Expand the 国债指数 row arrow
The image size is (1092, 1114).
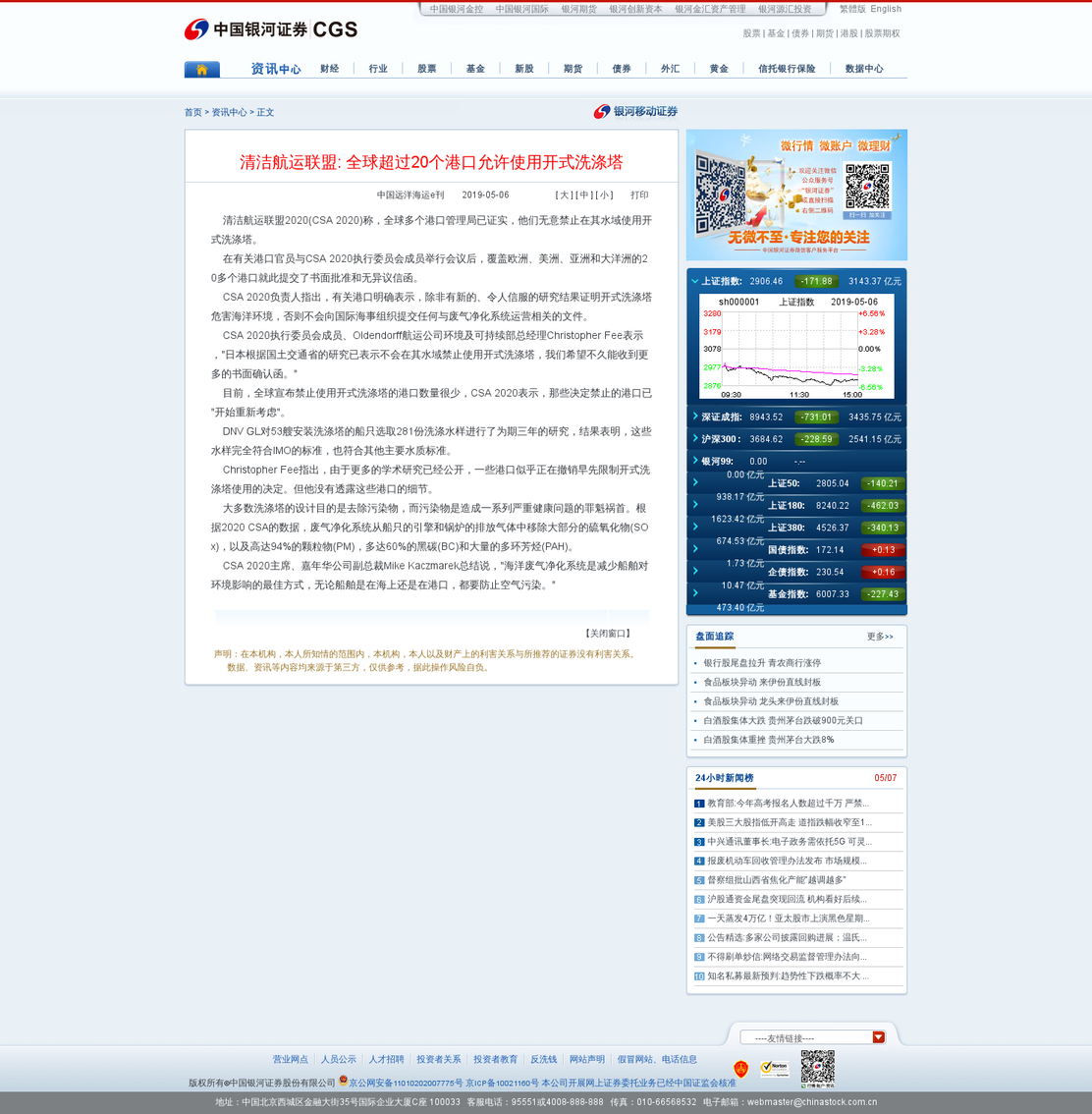point(695,548)
